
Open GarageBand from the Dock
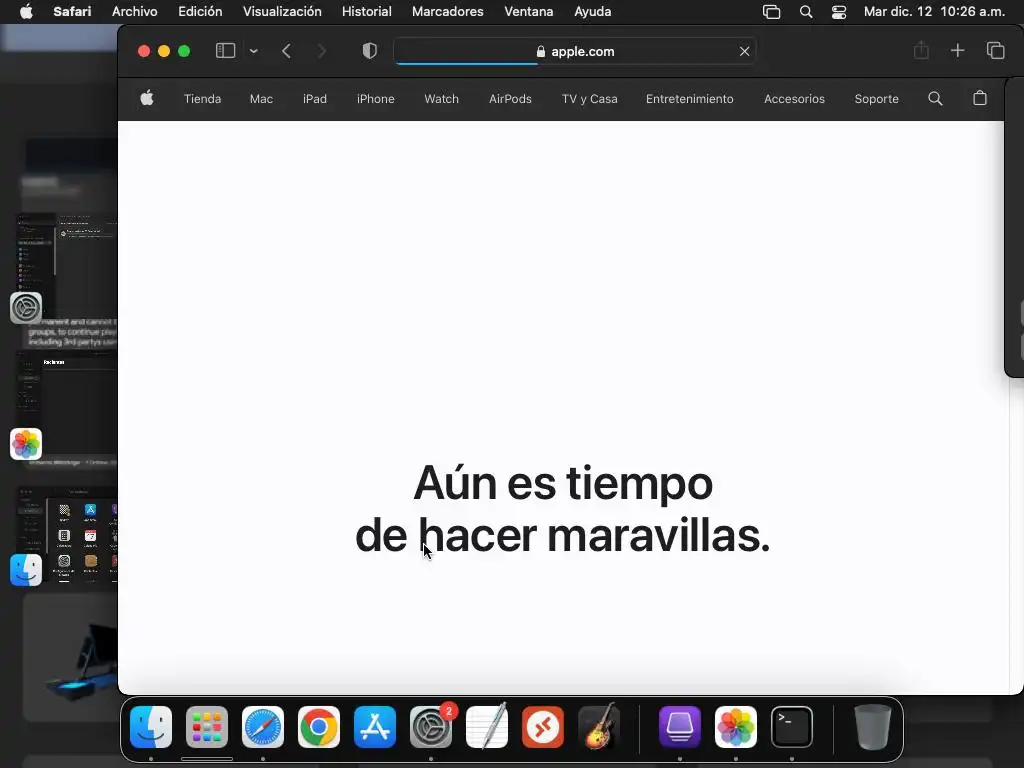coord(599,727)
